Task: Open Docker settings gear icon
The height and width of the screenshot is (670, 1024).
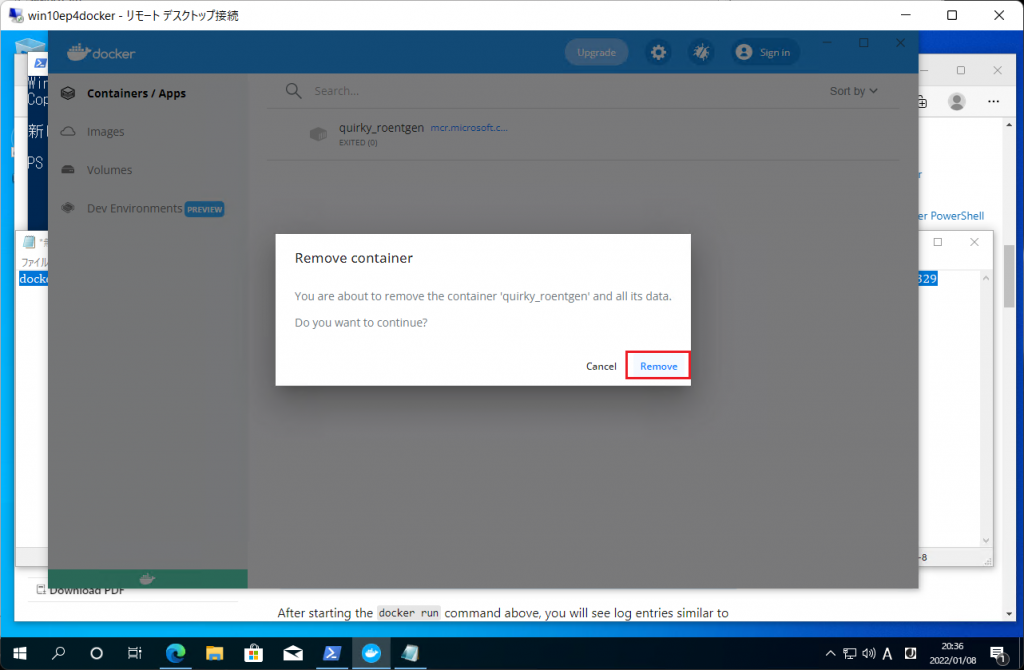Action: click(658, 52)
